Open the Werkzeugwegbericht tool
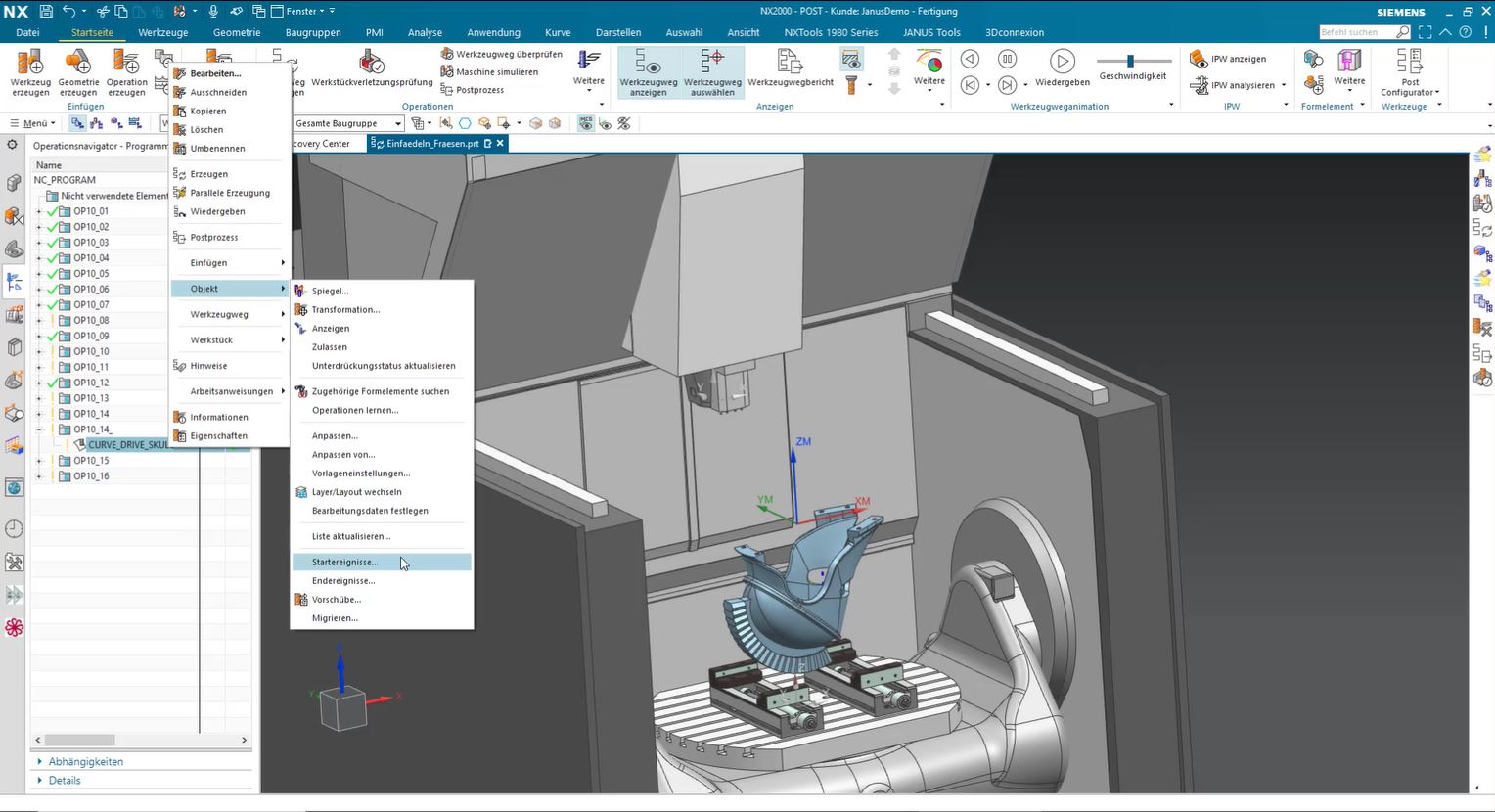 tap(791, 70)
